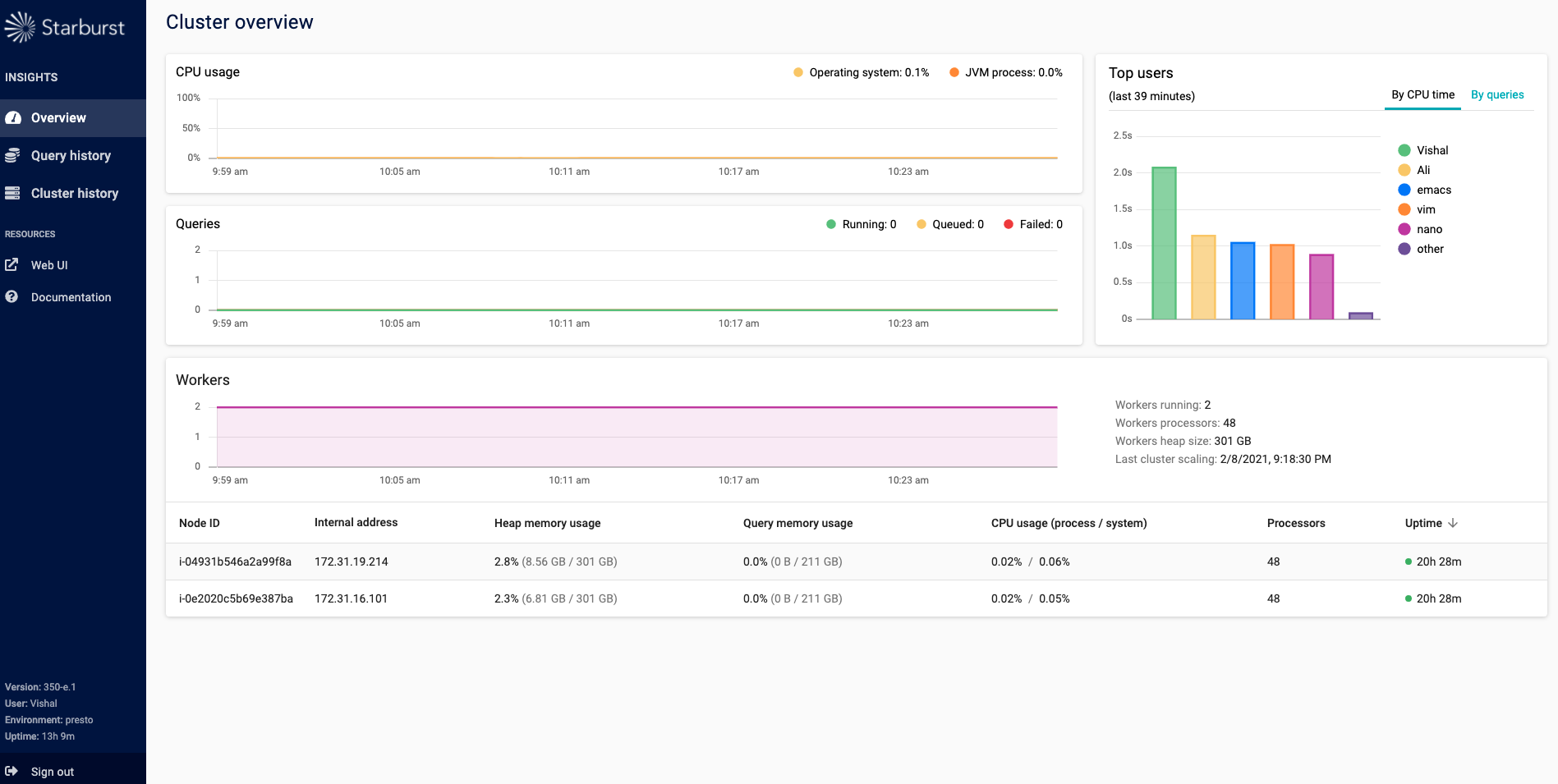Sort workers by Heap memory usage column
Image resolution: width=1558 pixels, height=784 pixels.
(547, 524)
